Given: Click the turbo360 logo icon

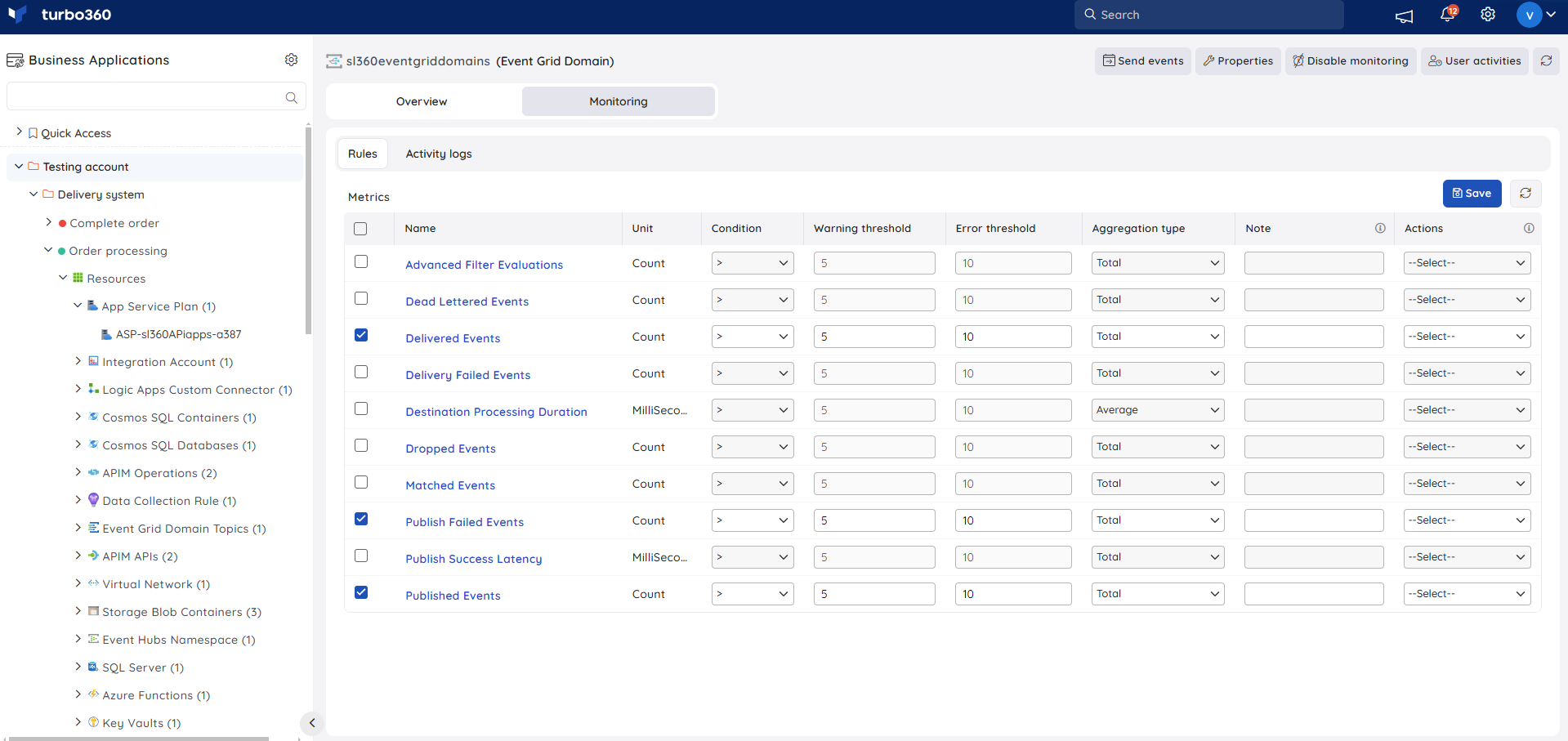Looking at the screenshot, I should click(17, 14).
